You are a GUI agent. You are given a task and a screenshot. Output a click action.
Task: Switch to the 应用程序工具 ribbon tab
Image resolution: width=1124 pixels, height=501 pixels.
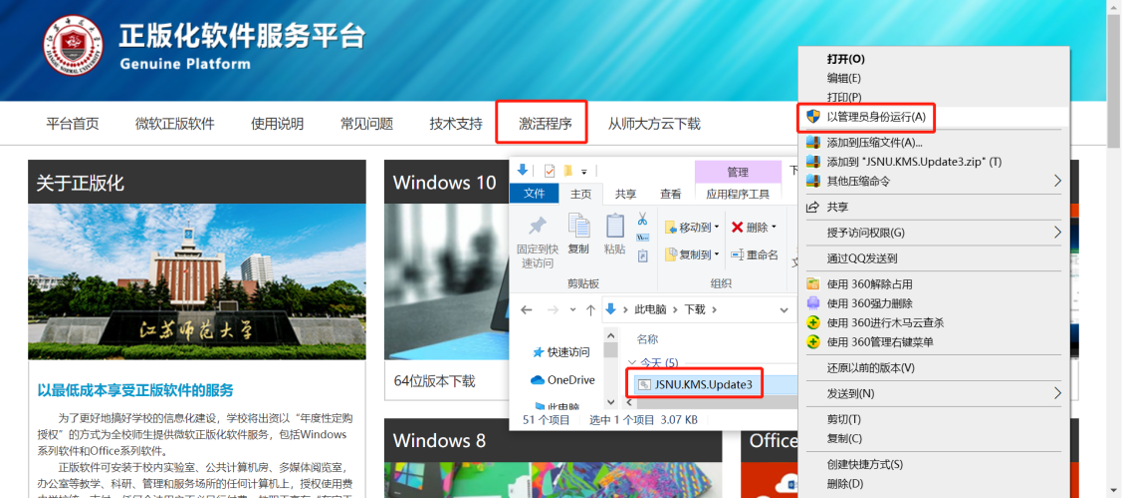(x=738, y=194)
